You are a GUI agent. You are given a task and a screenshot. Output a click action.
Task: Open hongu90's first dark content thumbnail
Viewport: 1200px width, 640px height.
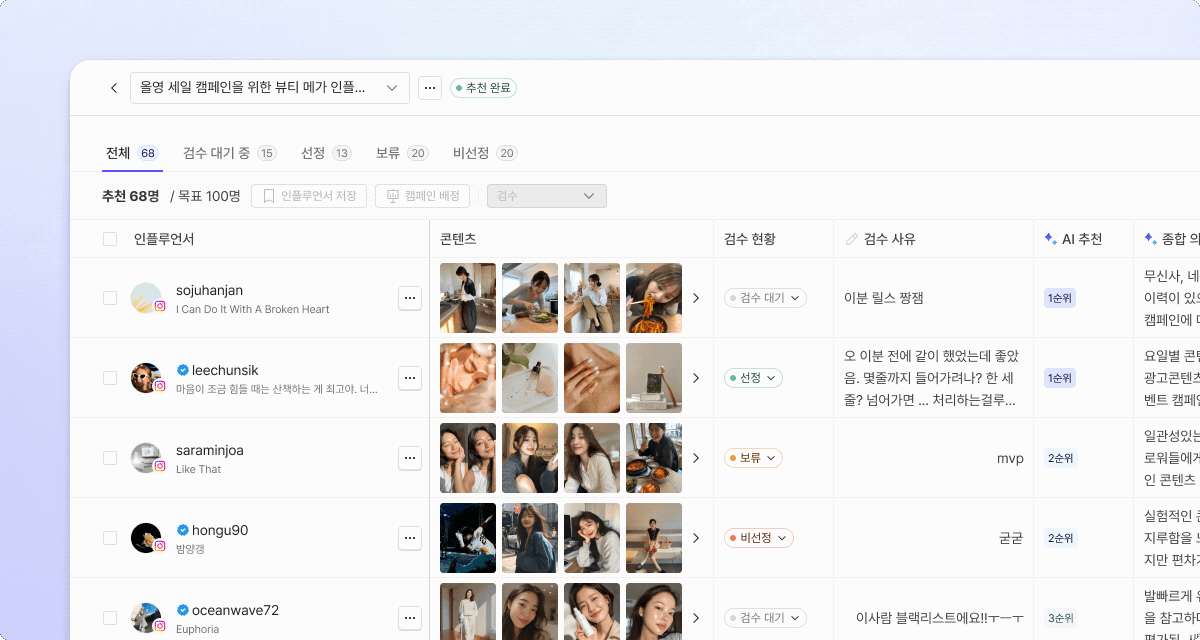tap(468, 538)
